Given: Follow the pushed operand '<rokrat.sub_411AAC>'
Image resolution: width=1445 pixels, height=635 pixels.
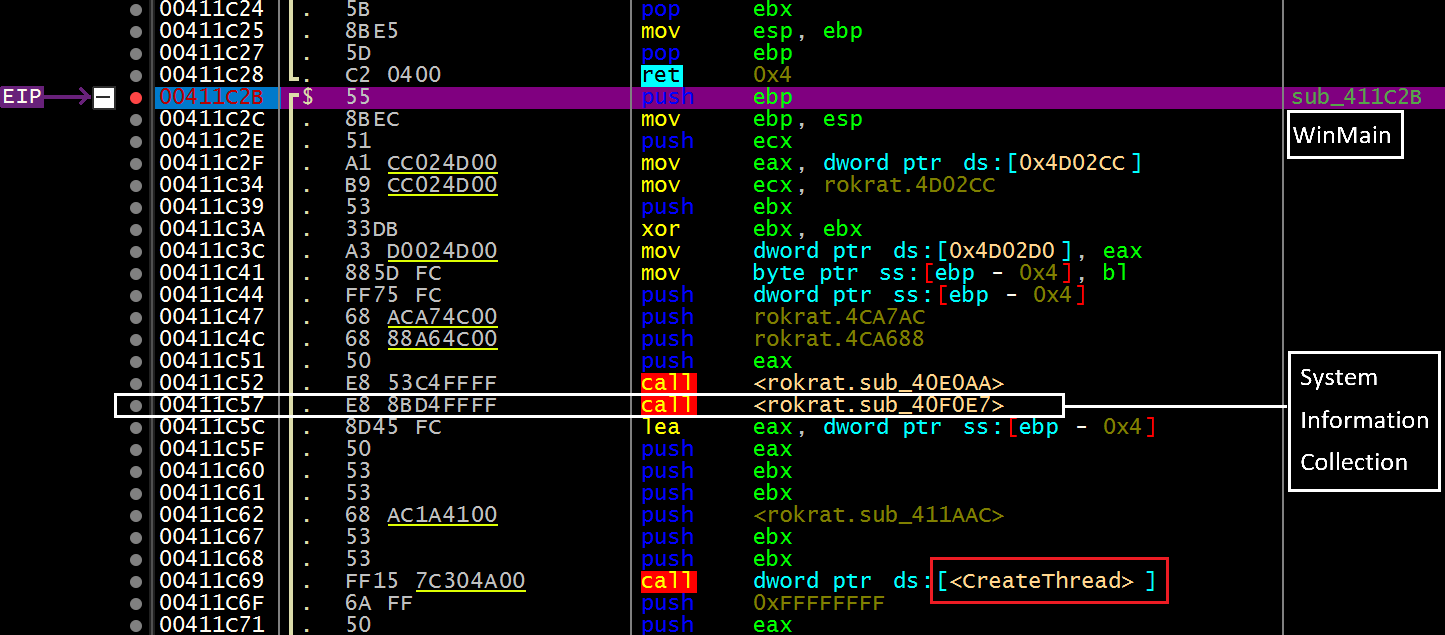Looking at the screenshot, I should (878, 515).
